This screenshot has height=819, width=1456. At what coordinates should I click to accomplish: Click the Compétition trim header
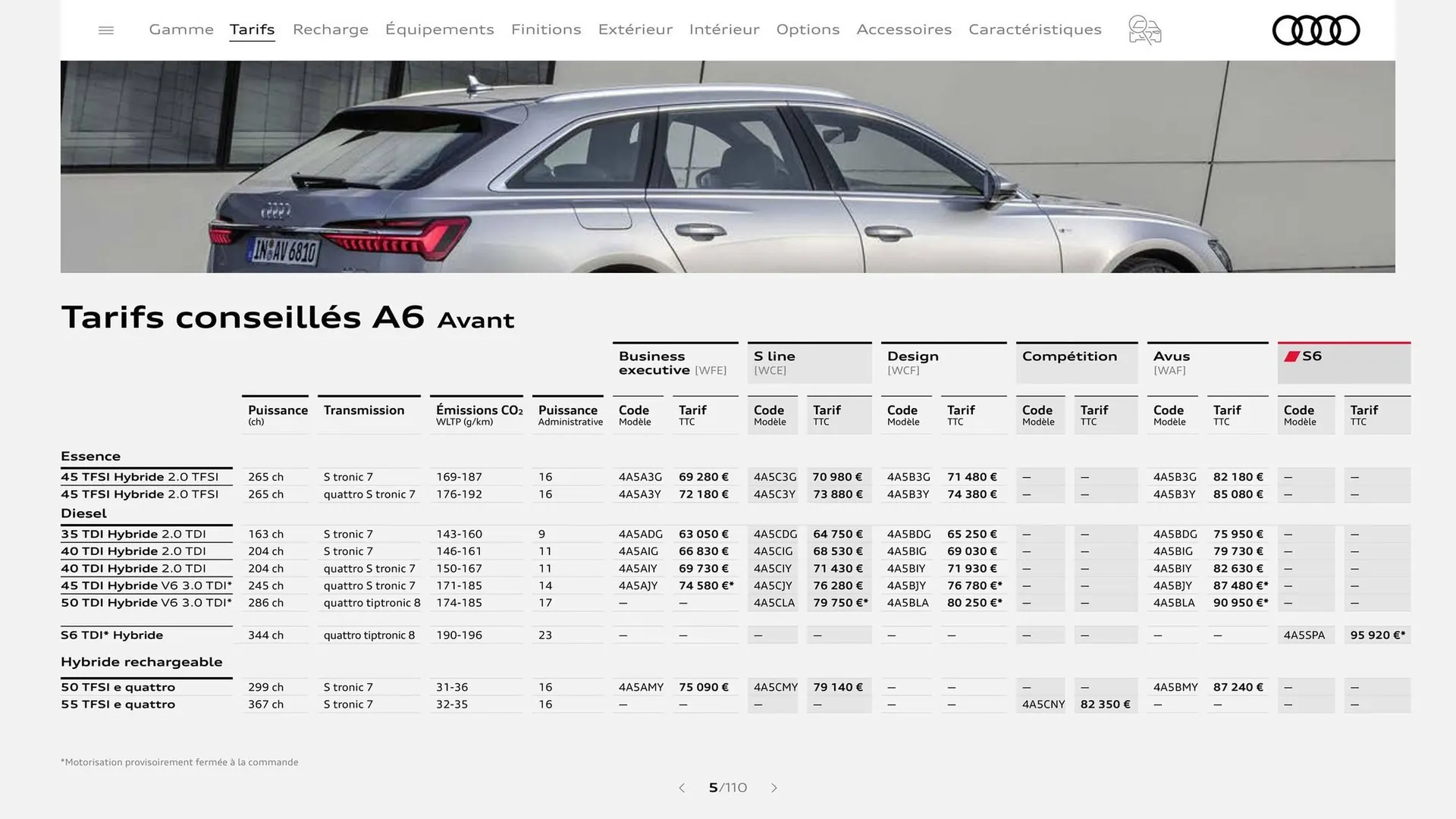(x=1069, y=356)
